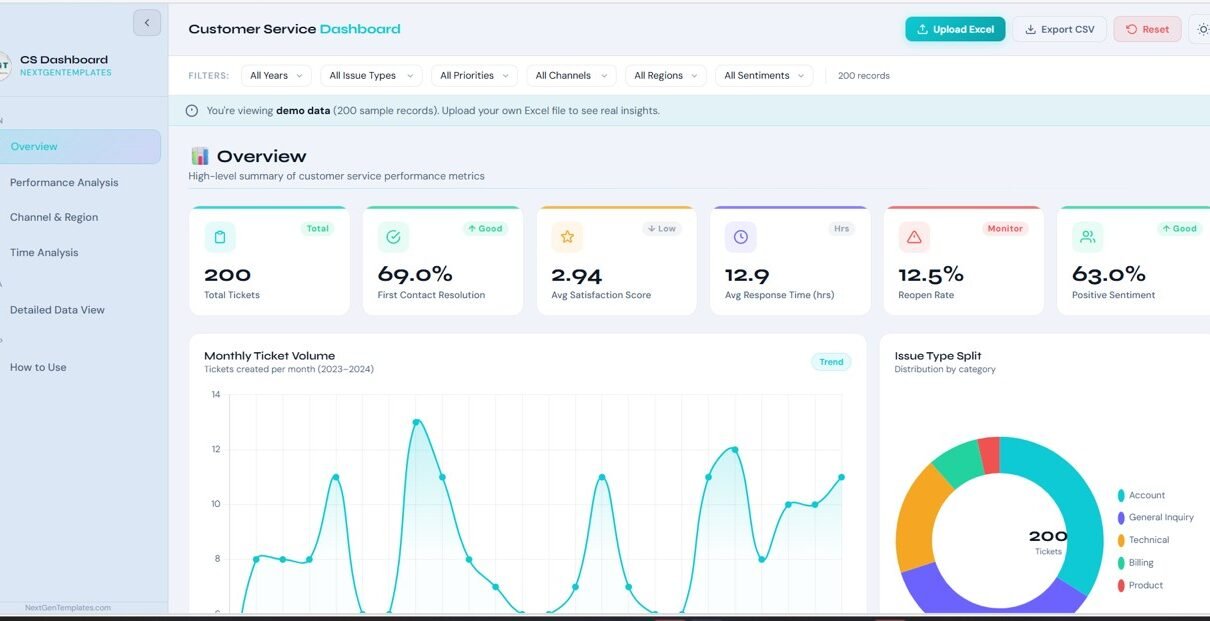The height and width of the screenshot is (621, 1210).
Task: Toggle the Technical series in the donut legend
Action: (1148, 540)
